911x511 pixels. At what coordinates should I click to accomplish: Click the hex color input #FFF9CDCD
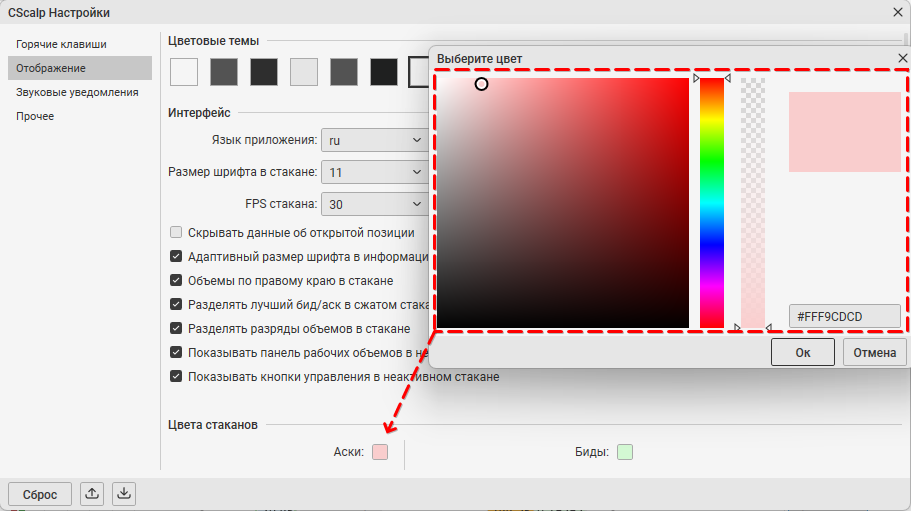[845, 316]
